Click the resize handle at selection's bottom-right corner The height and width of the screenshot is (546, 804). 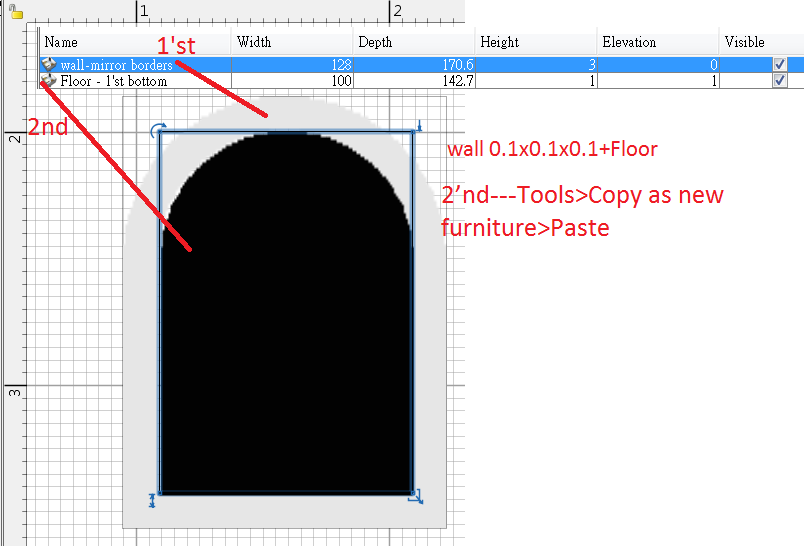coord(418,496)
